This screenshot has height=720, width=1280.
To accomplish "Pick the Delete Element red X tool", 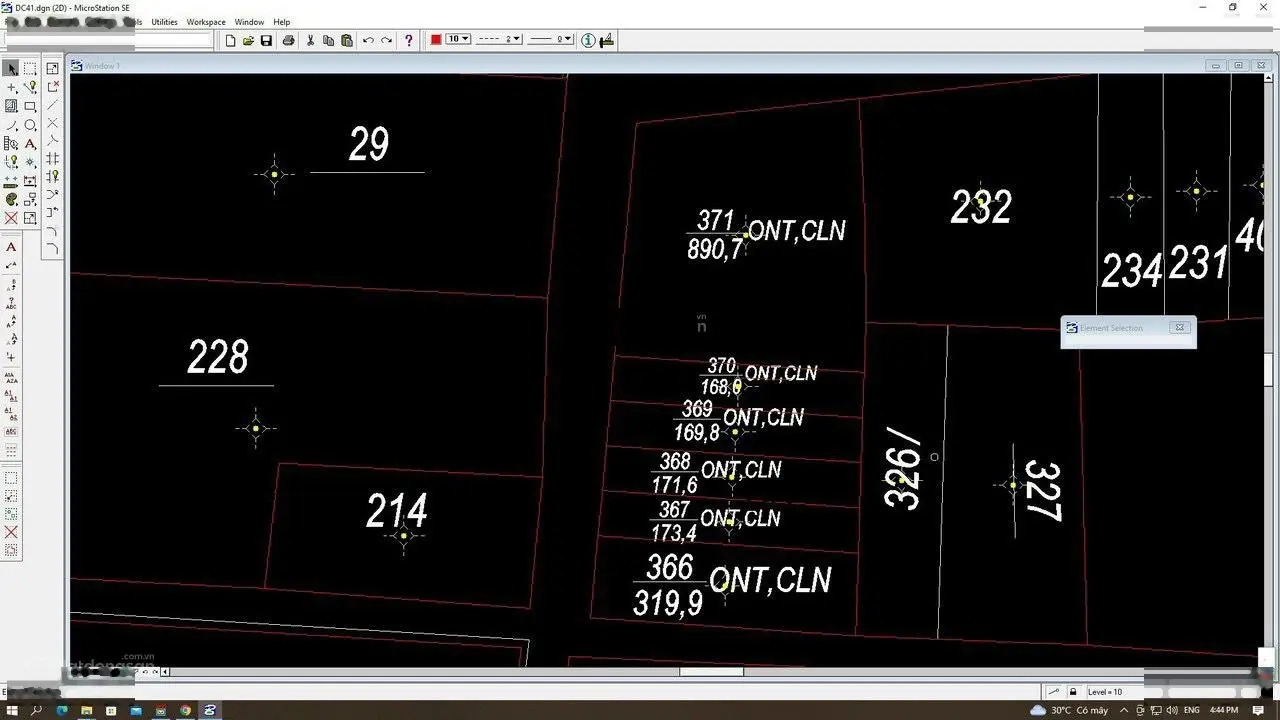I will click(11, 217).
